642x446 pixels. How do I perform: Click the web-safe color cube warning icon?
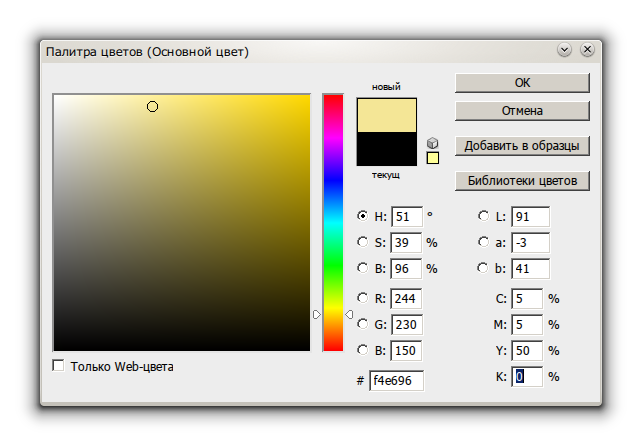point(432,143)
